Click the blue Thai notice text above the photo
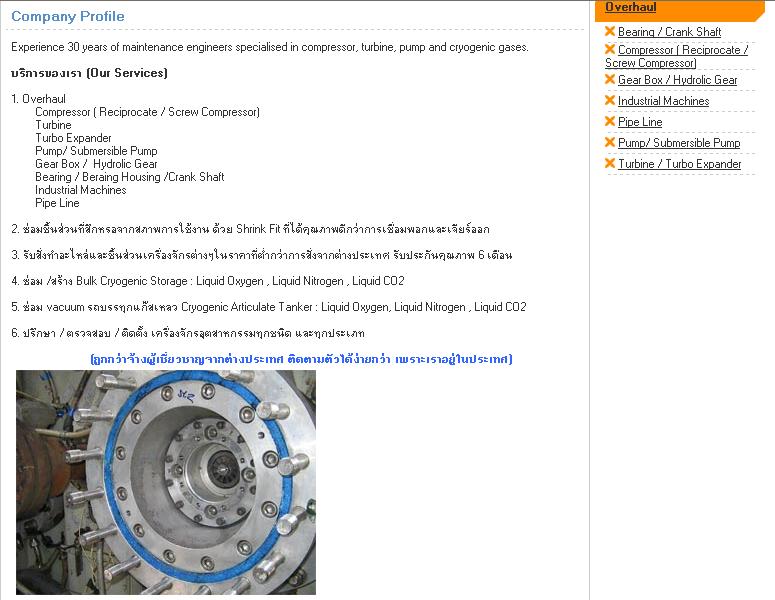The image size is (775, 600). (300, 359)
